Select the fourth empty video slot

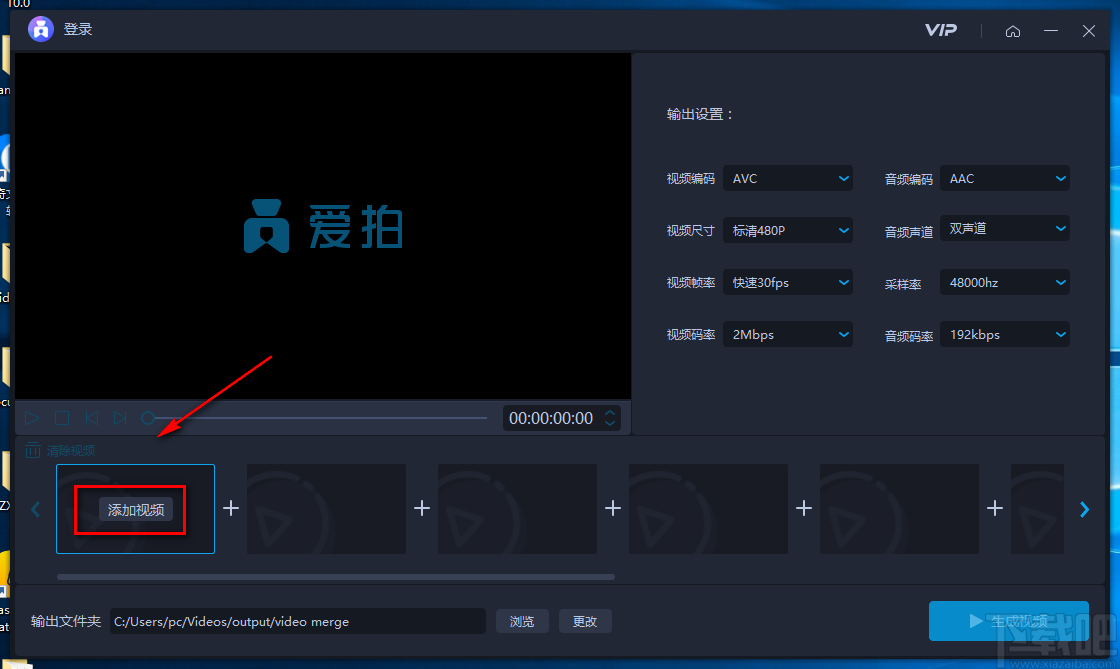[709, 509]
